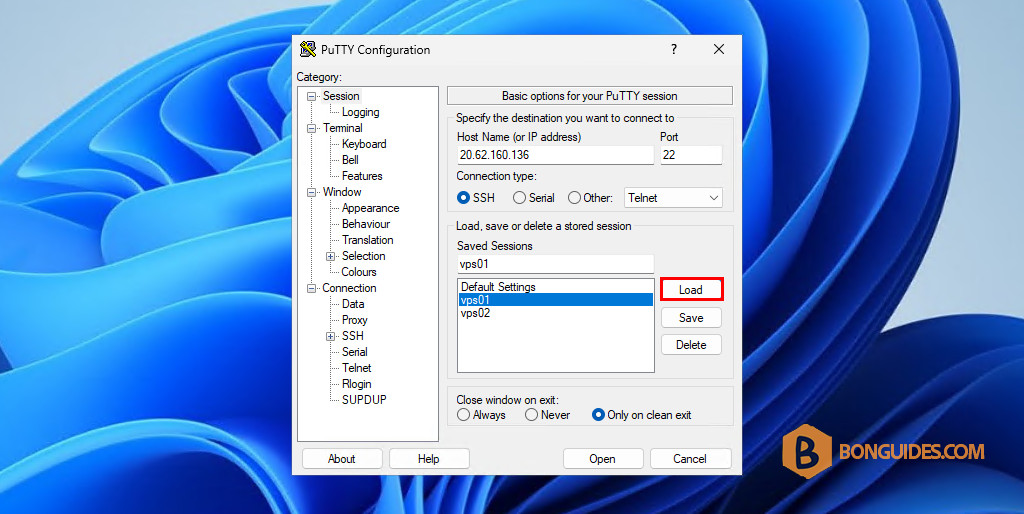Click the Host Name input field
Image resolution: width=1024 pixels, height=514 pixels.
555,155
